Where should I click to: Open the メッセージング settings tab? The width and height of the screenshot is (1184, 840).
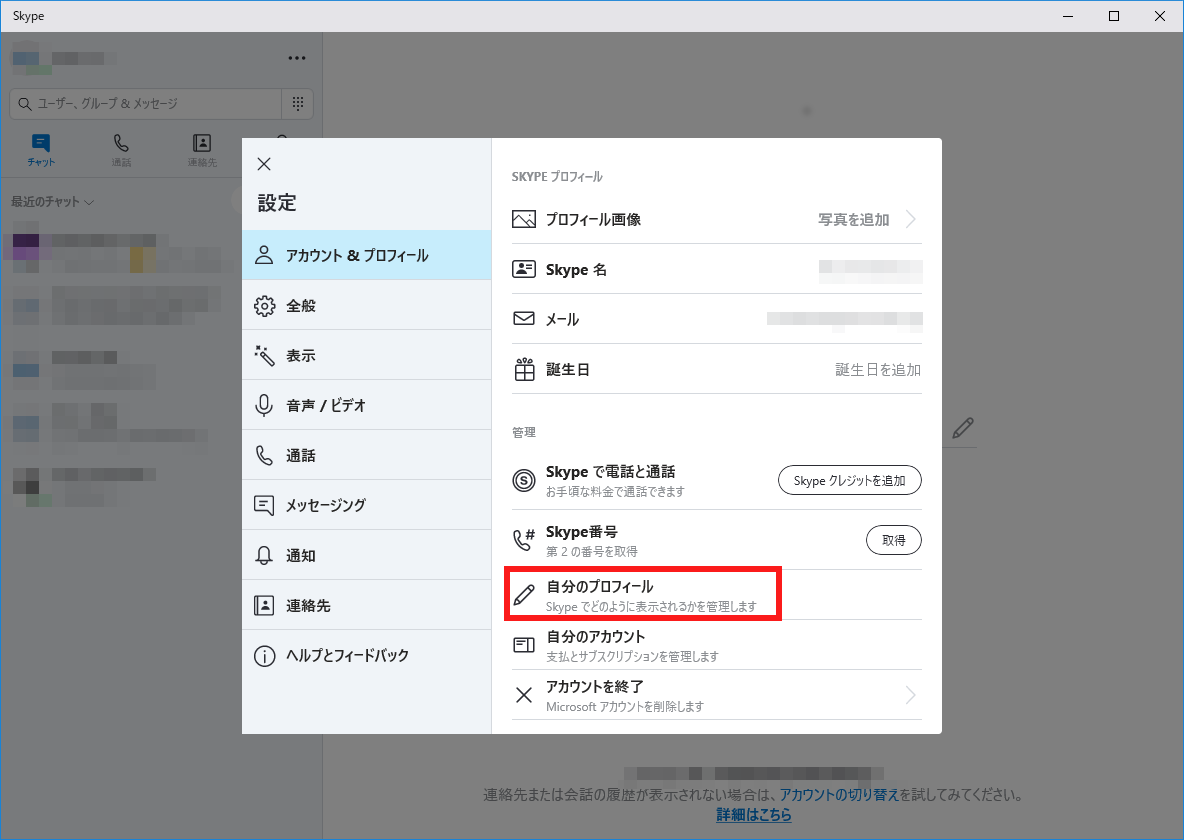pos(366,505)
